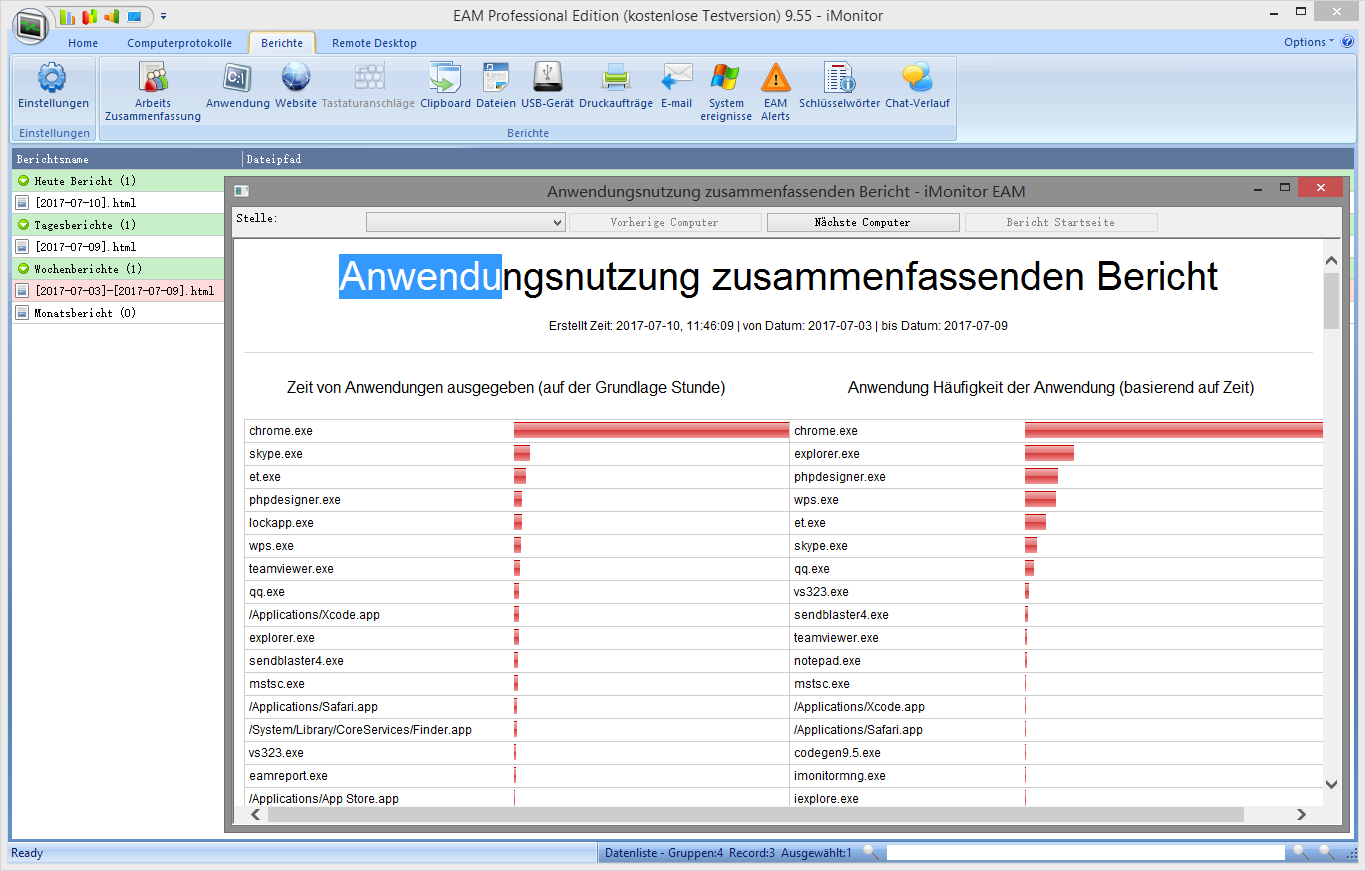Select the [2017-07-09].html report file
This screenshot has height=871, width=1366.
pos(85,247)
